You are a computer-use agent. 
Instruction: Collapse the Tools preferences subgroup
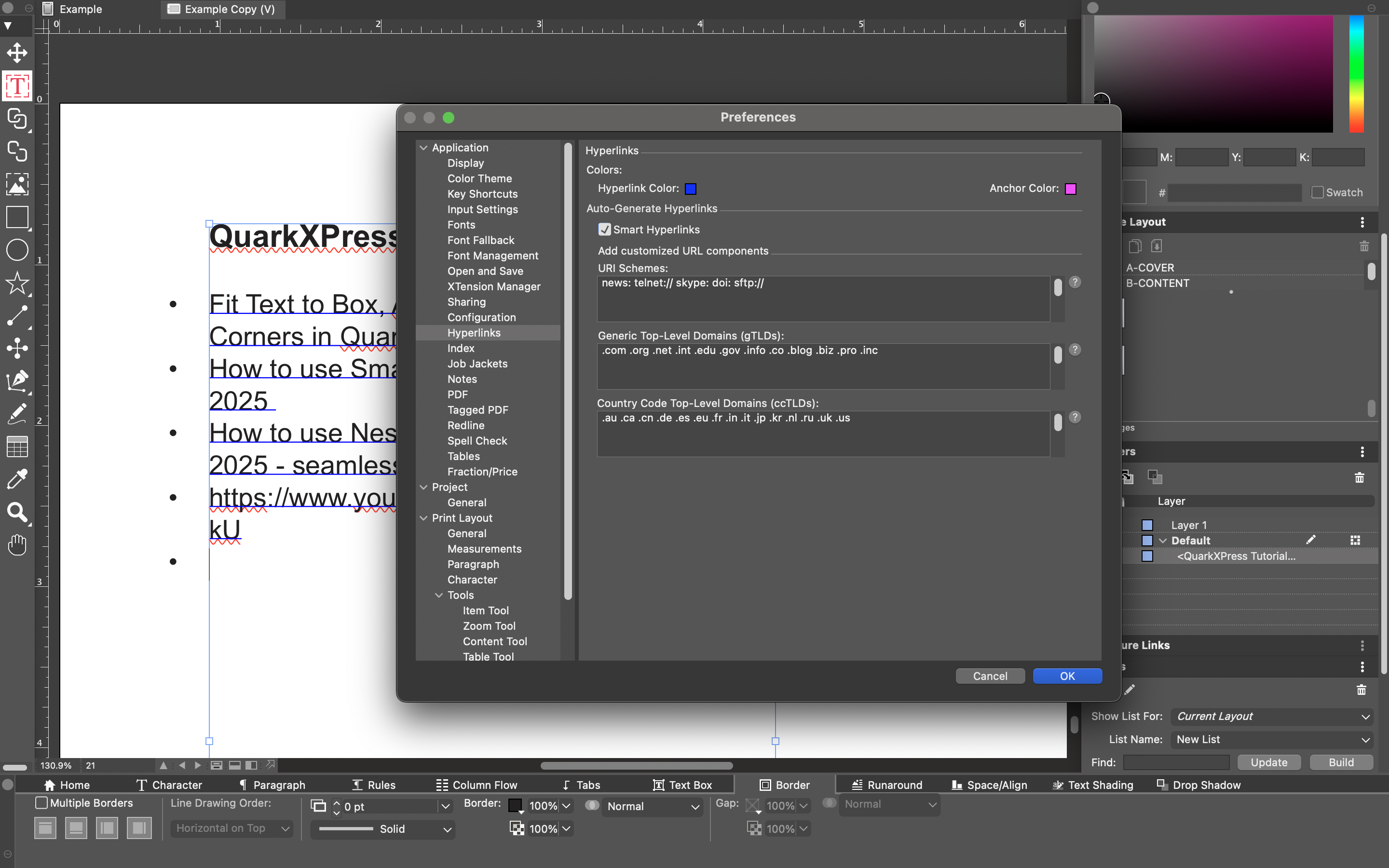(439, 596)
